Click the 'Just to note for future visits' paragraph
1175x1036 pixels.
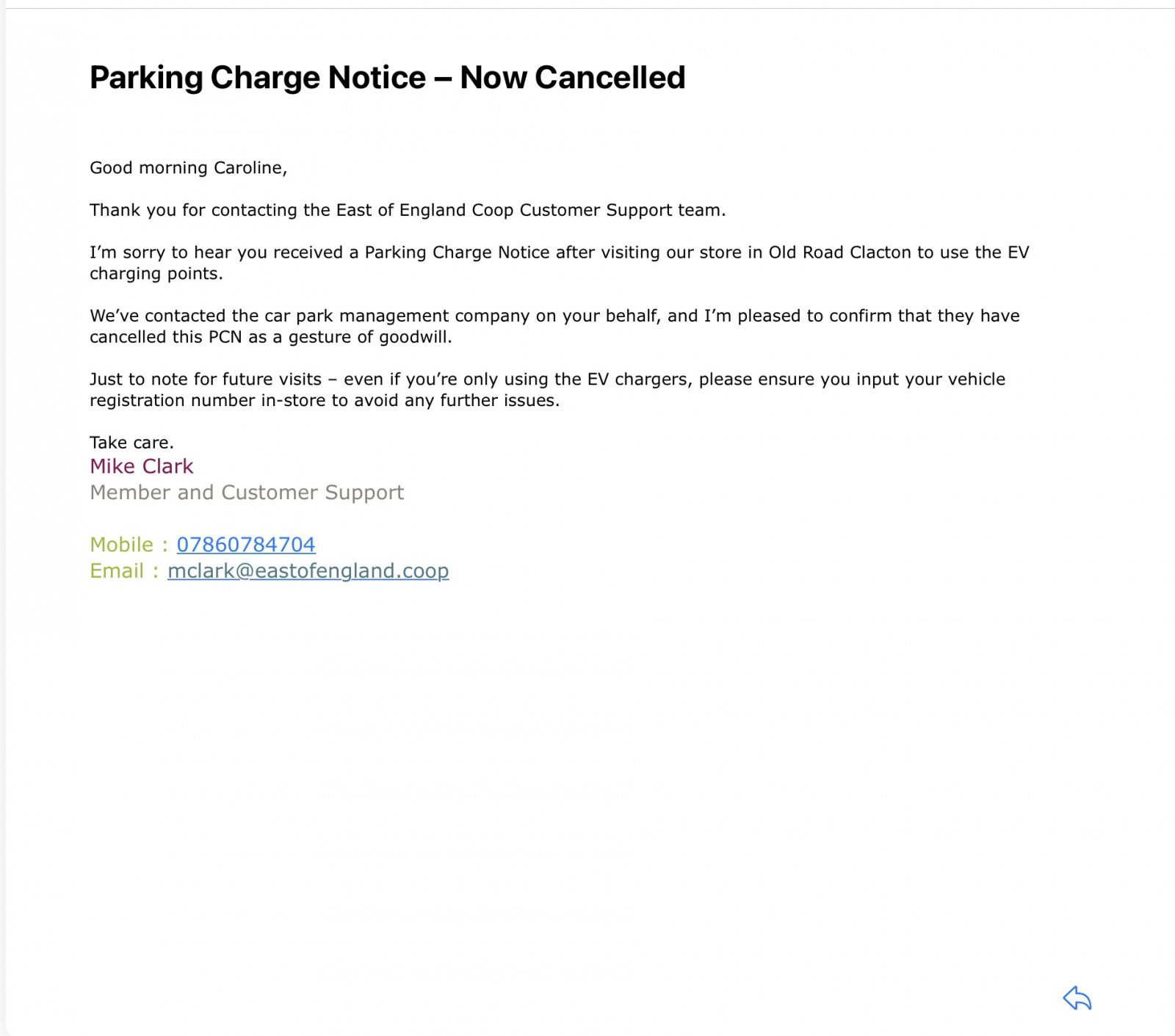coord(547,389)
